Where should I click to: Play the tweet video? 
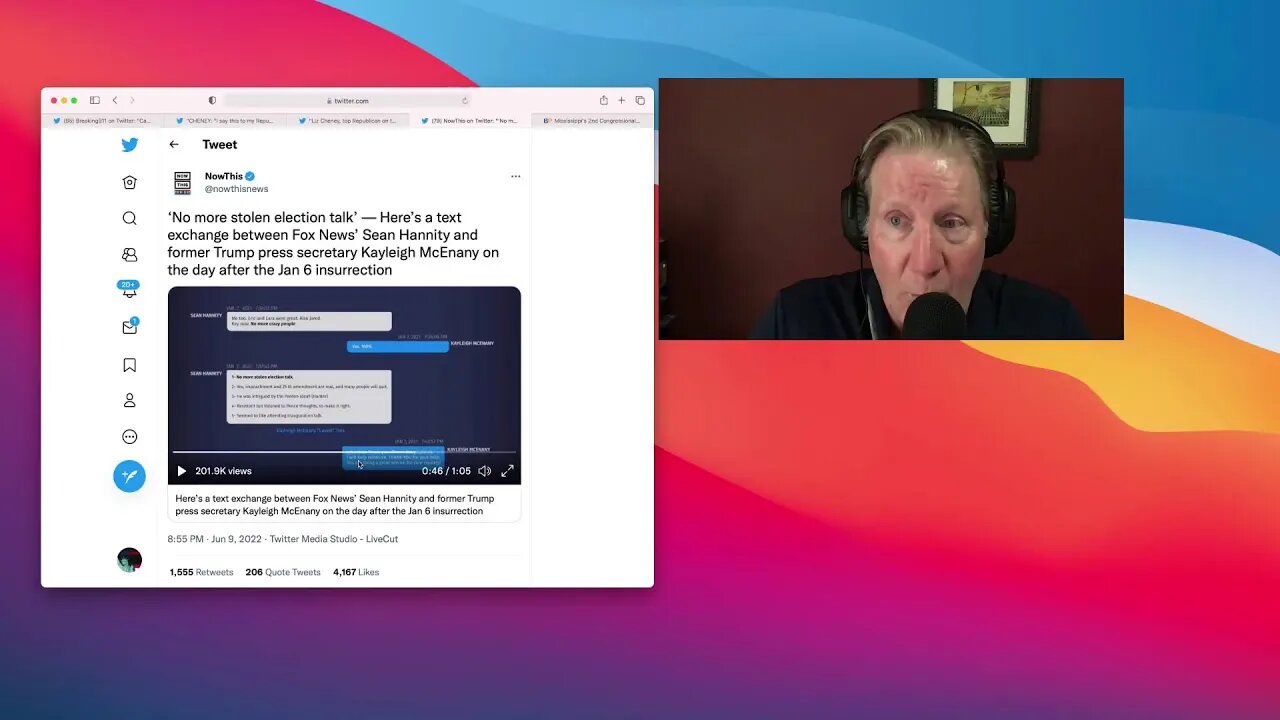pos(181,471)
